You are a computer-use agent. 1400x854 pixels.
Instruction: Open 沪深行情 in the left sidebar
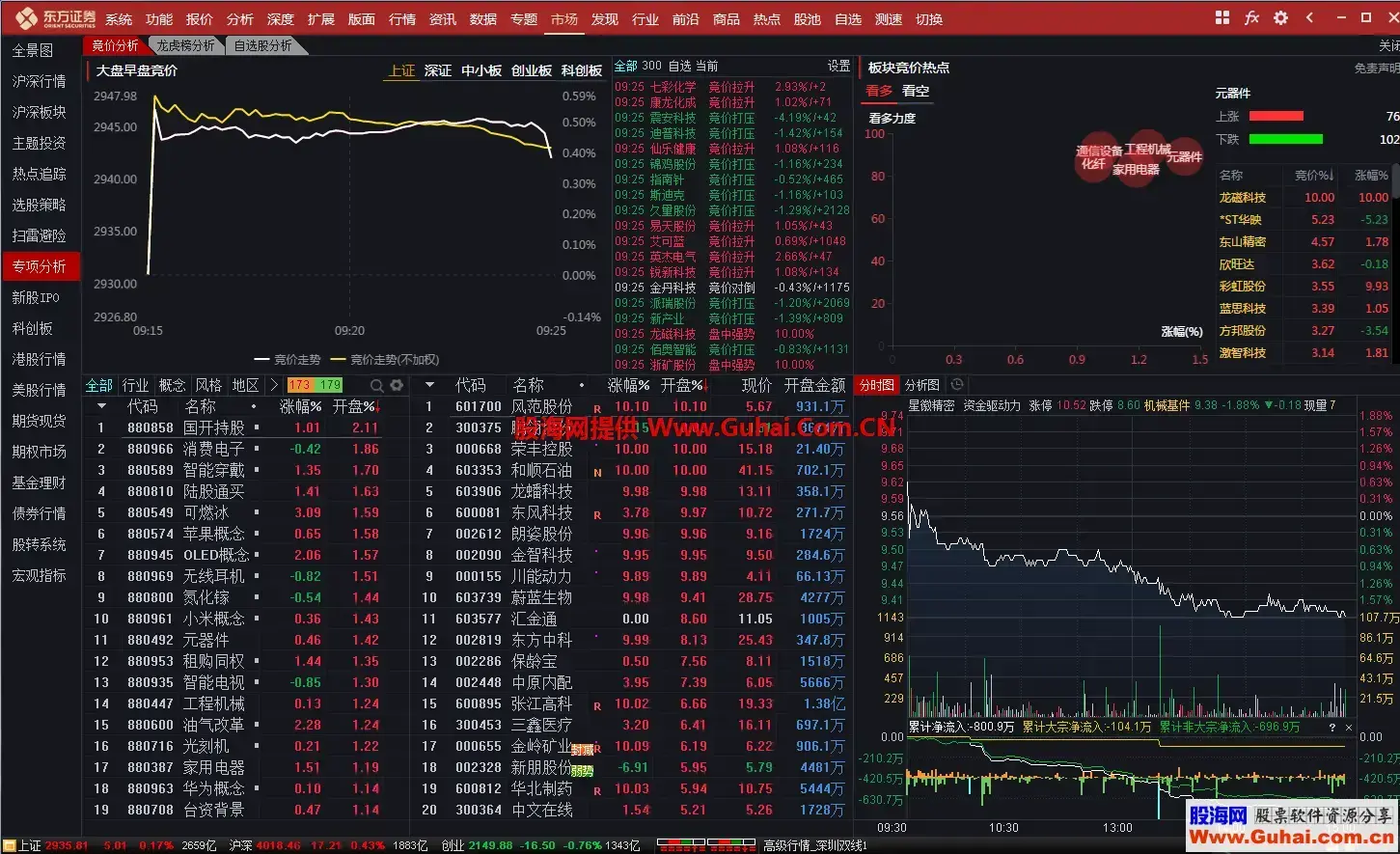coord(40,81)
